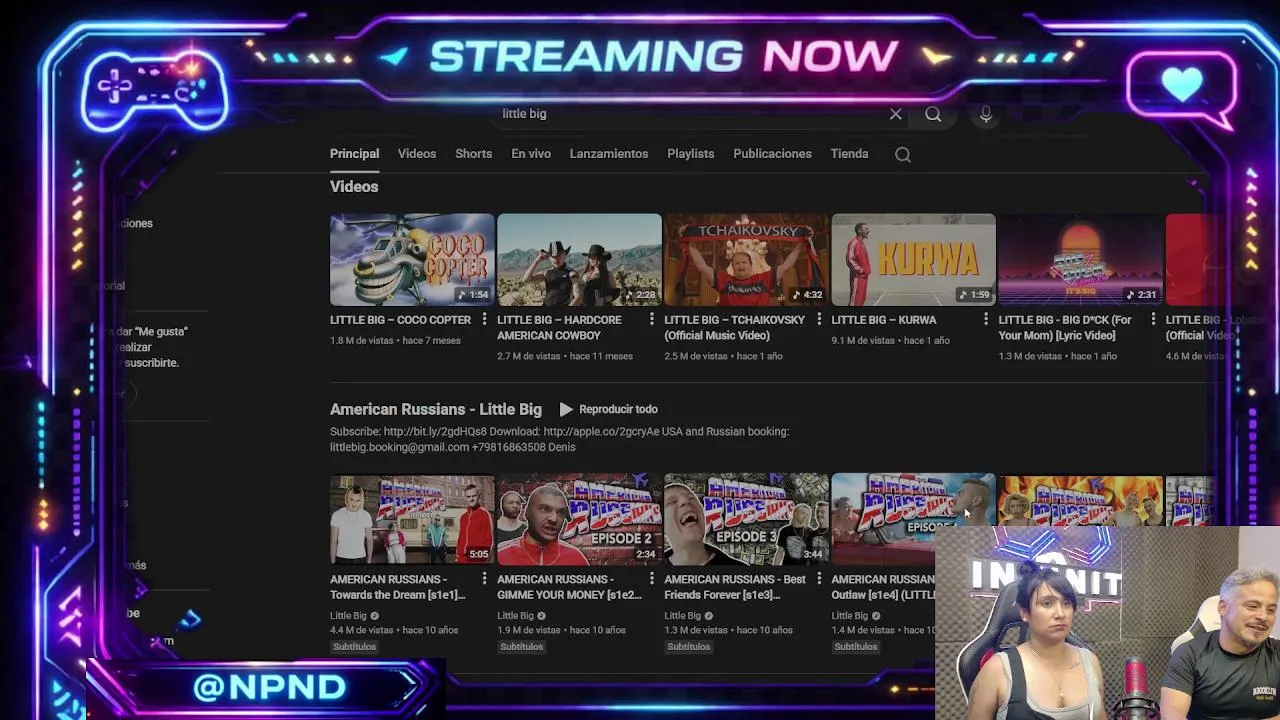Open TCHAIKOVSKY Official Music Video title
This screenshot has width=1280, height=720.
(734, 328)
